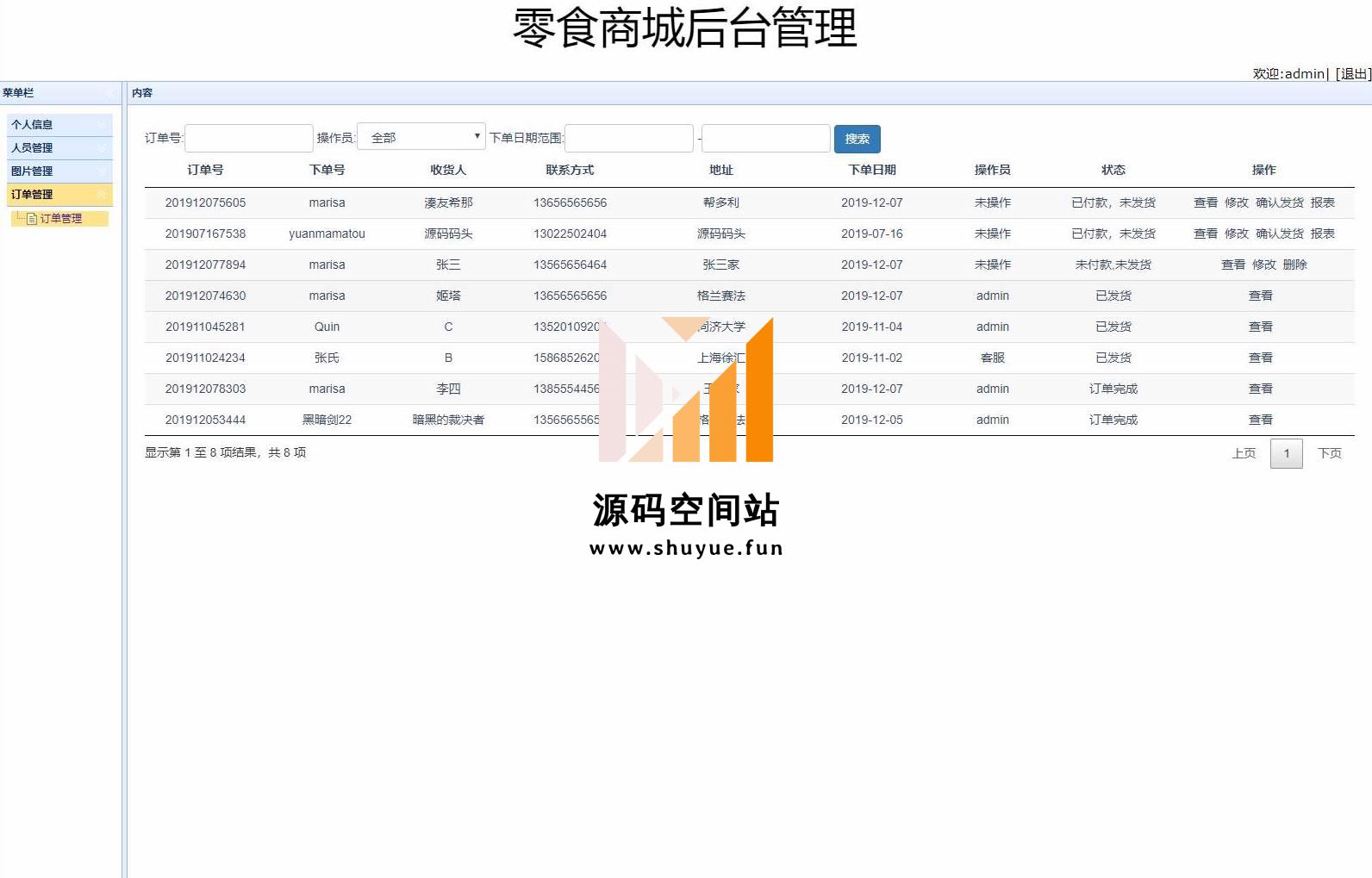Viewport: 1372px width, 878px height.
Task: Expand the 个人信息 accordion arrow
Action: (103, 125)
